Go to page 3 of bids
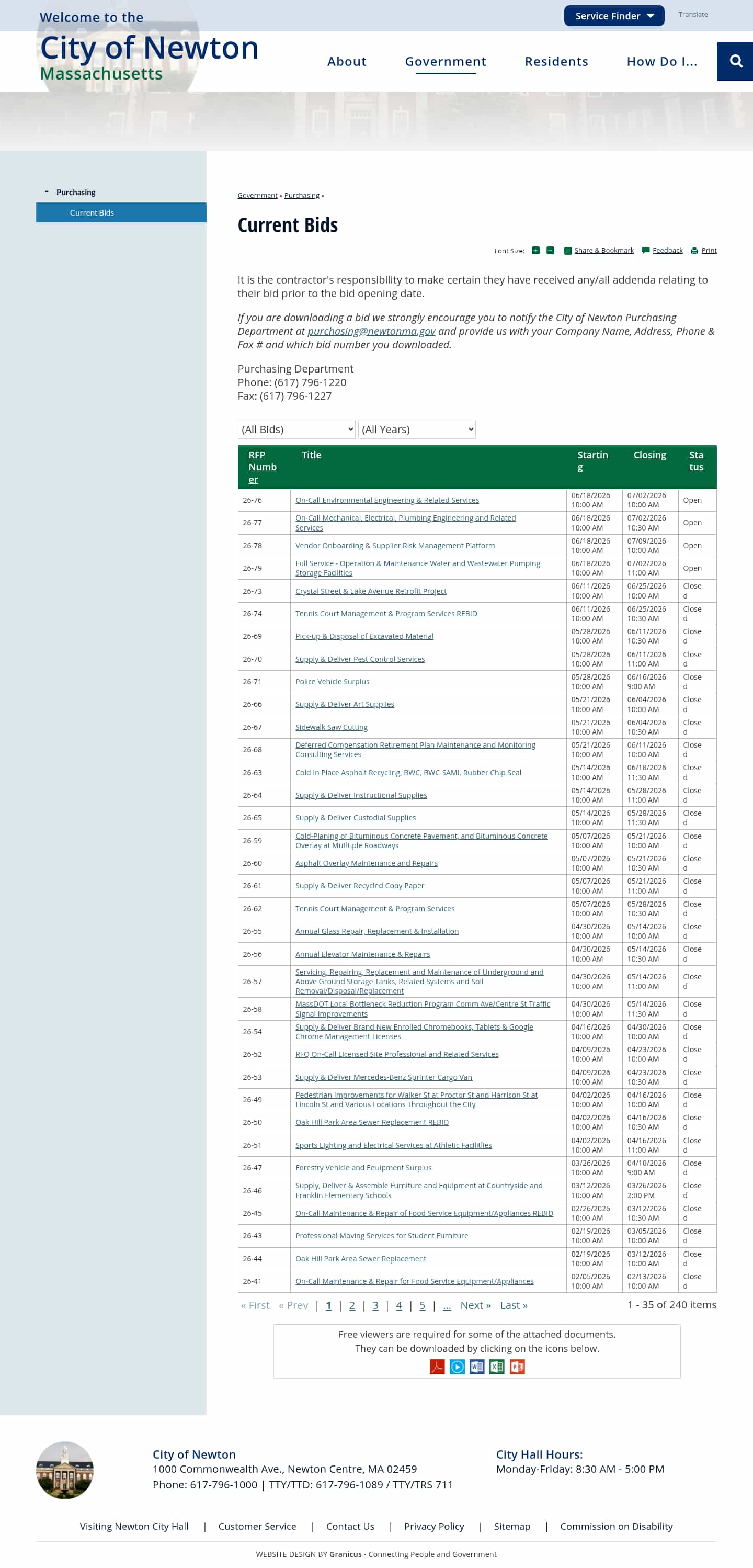Screen dimensions: 753x1568 point(375,1305)
